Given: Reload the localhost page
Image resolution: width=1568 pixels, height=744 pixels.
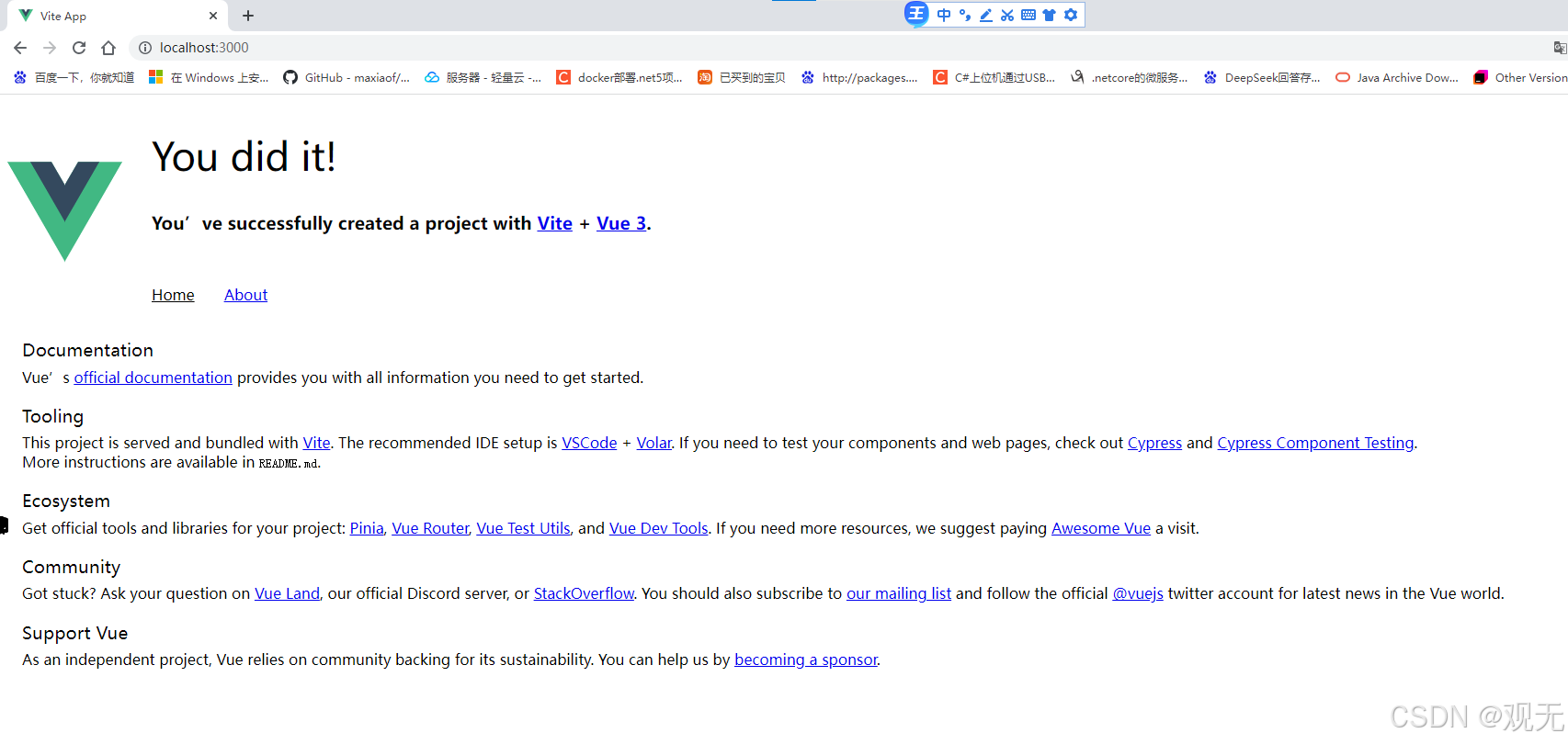Looking at the screenshot, I should click(79, 48).
